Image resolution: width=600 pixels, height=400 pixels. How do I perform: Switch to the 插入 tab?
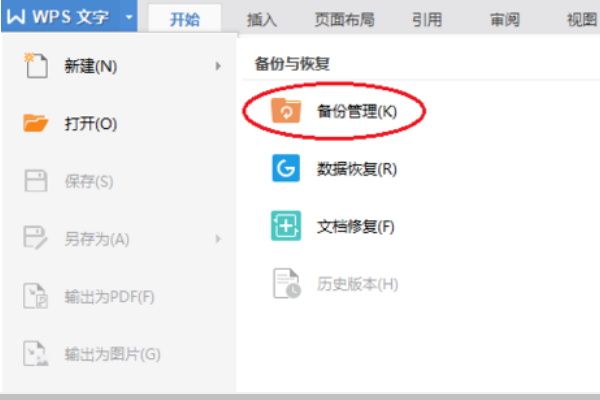pos(262,19)
